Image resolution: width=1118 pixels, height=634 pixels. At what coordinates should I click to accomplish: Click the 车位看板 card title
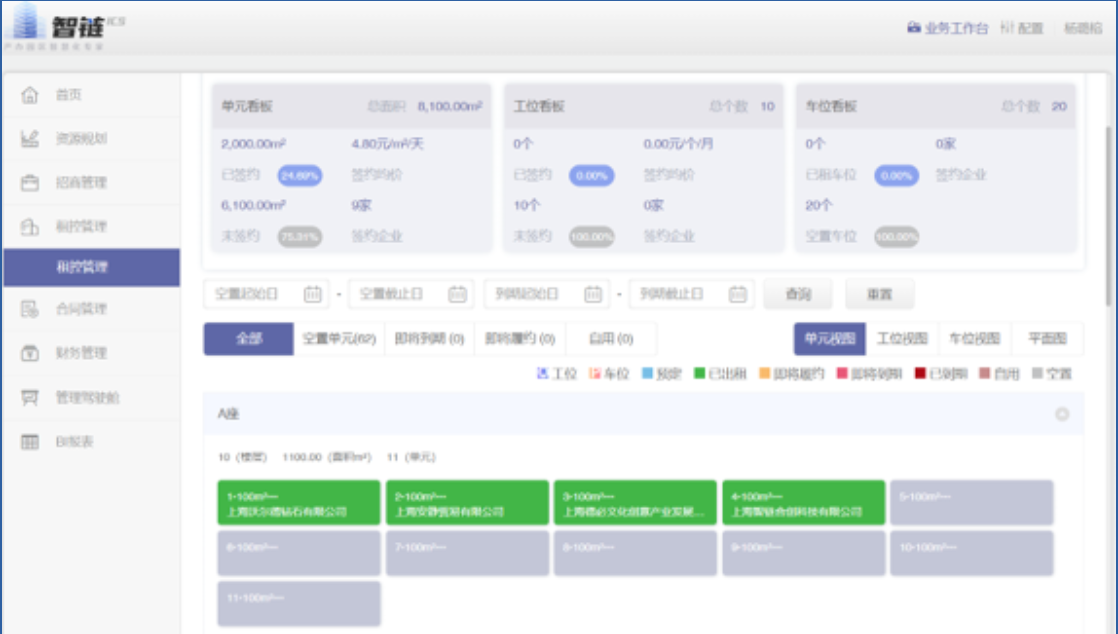tap(831, 106)
